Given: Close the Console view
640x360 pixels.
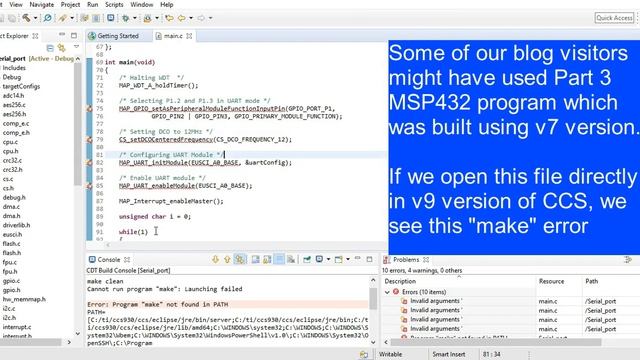Looking at the screenshot, I should [x=127, y=260].
